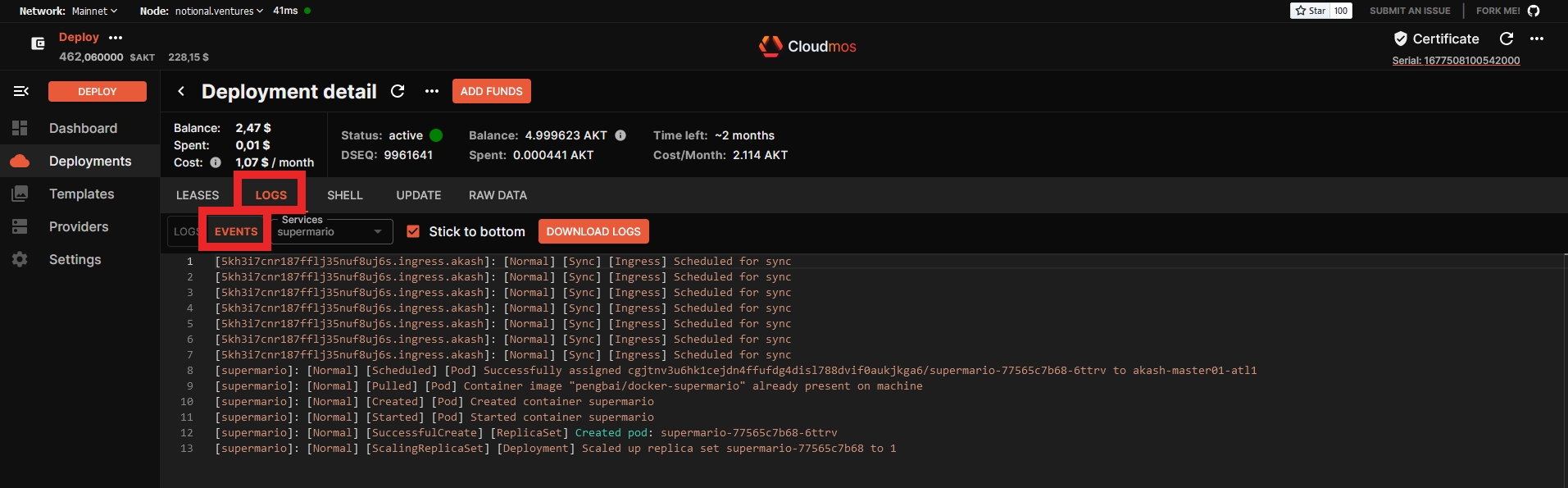
Task: Switch to the LEASES tab
Action: [198, 195]
